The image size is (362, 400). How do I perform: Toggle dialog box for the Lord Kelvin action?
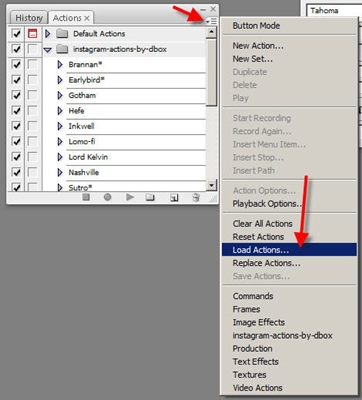(32, 157)
